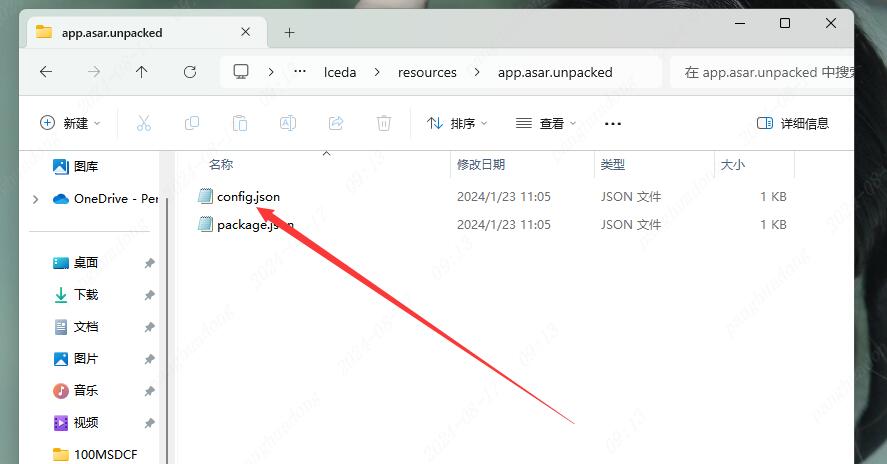Select the config.json file name
887x464 pixels.
coord(248,196)
